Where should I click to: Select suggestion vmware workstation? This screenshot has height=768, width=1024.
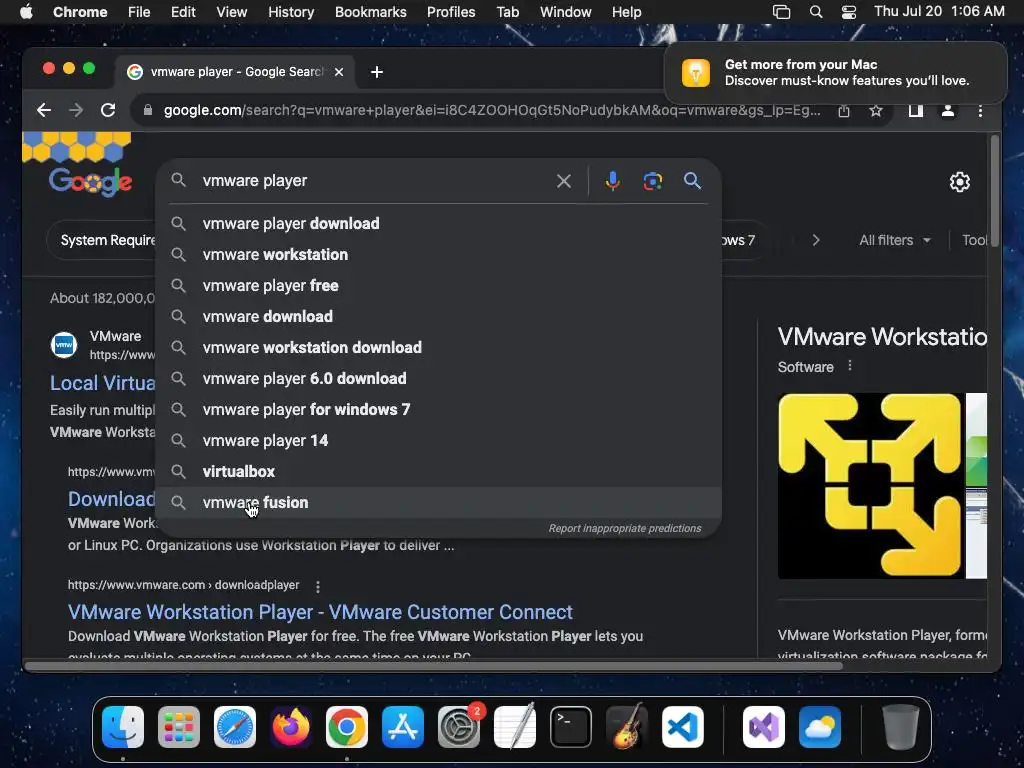pos(438,255)
